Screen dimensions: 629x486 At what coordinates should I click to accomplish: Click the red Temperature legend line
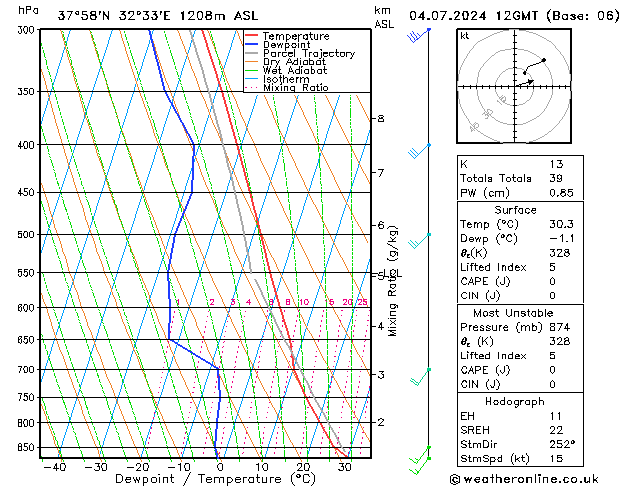coord(252,36)
